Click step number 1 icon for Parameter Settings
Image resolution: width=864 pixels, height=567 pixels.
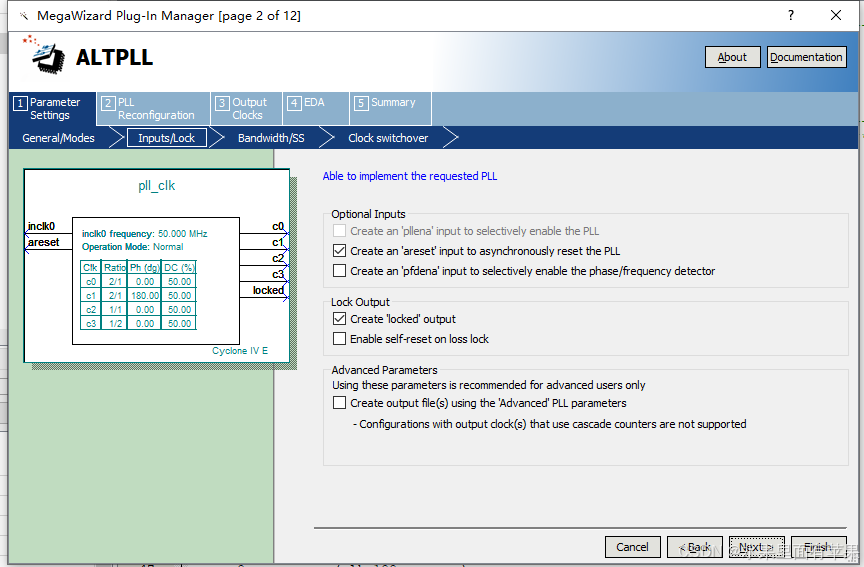[x=20, y=103]
